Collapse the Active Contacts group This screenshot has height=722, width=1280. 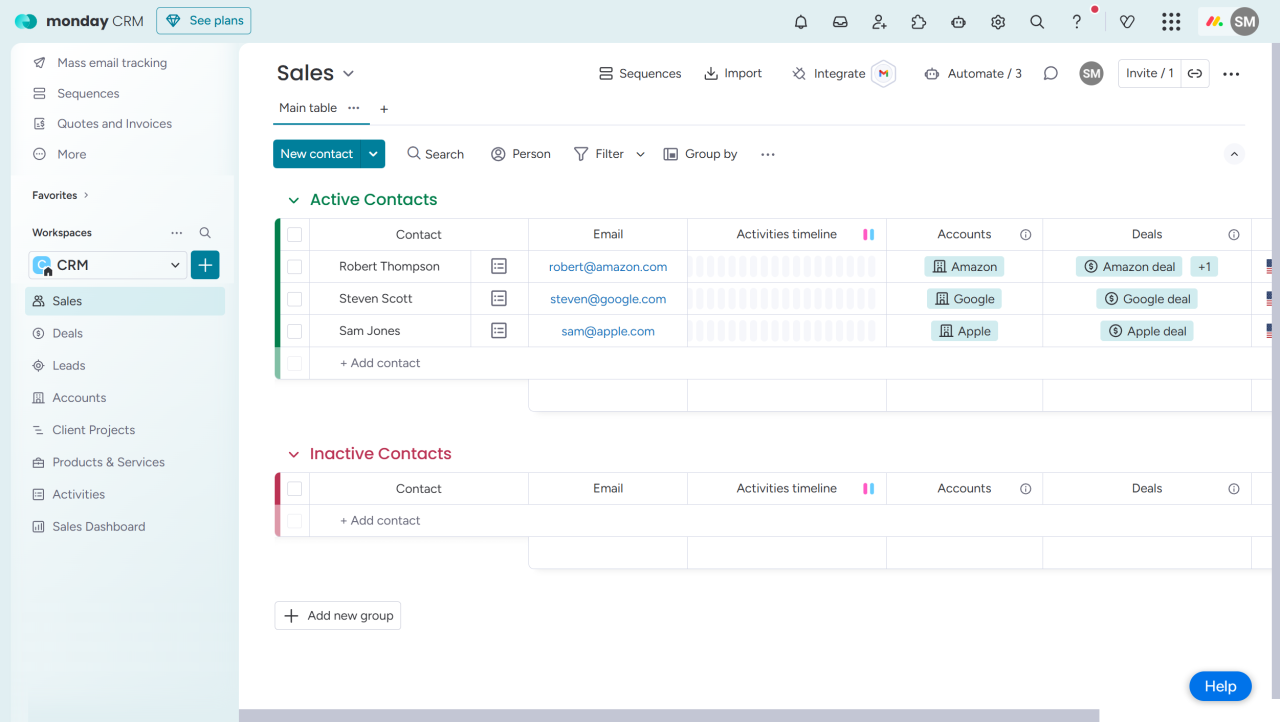coord(293,200)
